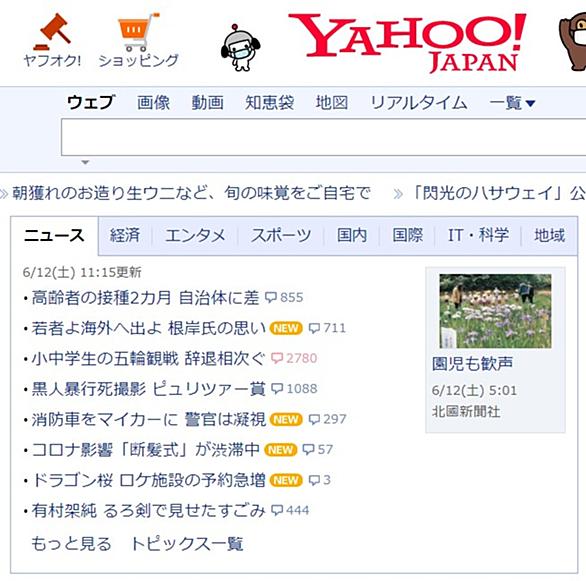
Task: Open the ヤフオク! auction hammer icon
Action: pyautogui.click(x=52, y=32)
